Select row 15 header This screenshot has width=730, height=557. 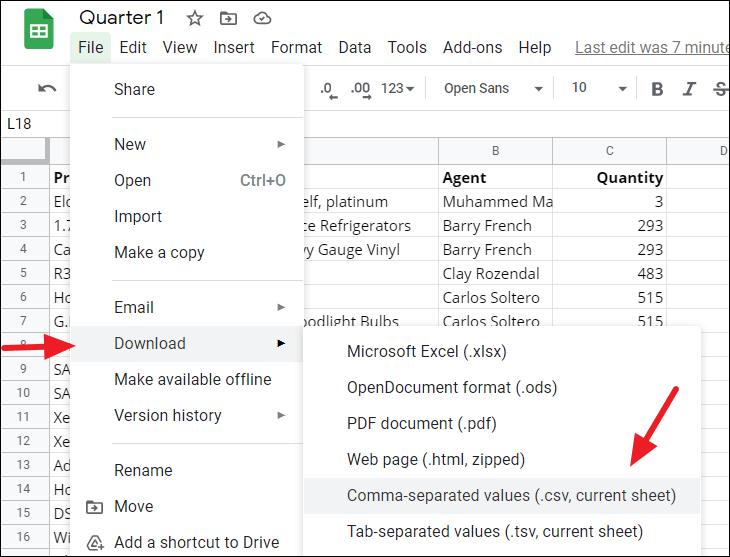tap(25, 513)
